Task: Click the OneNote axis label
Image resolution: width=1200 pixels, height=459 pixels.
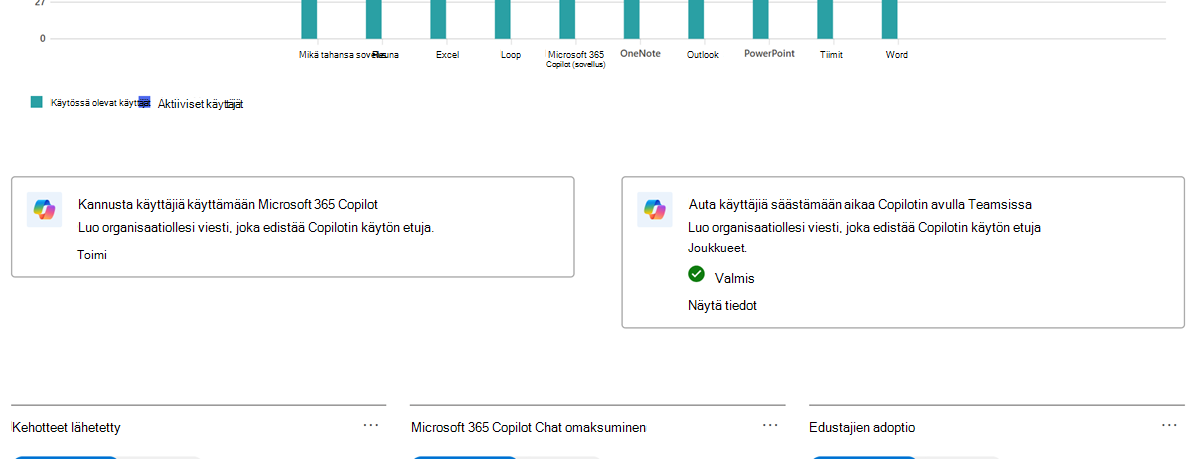Action: pos(640,54)
